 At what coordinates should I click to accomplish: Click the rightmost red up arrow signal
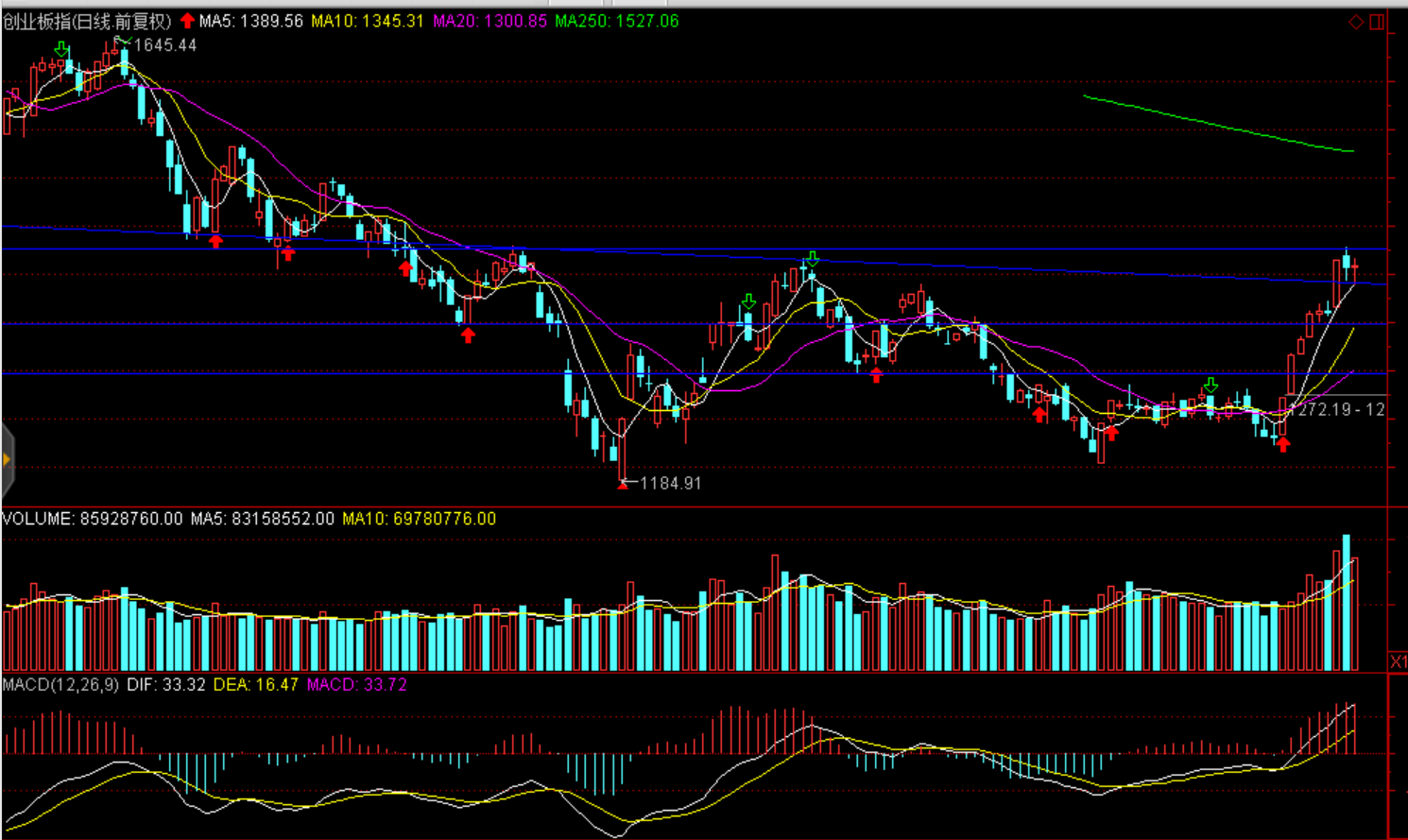pyautogui.click(x=1282, y=444)
